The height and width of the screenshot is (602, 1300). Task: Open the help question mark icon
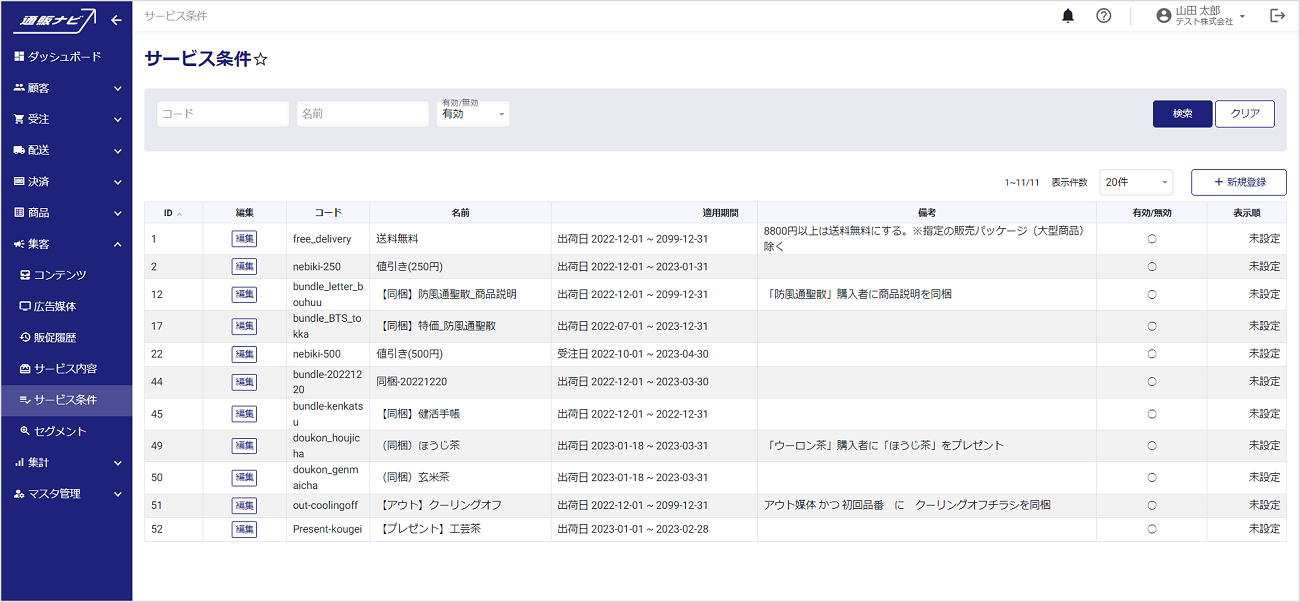(1103, 16)
